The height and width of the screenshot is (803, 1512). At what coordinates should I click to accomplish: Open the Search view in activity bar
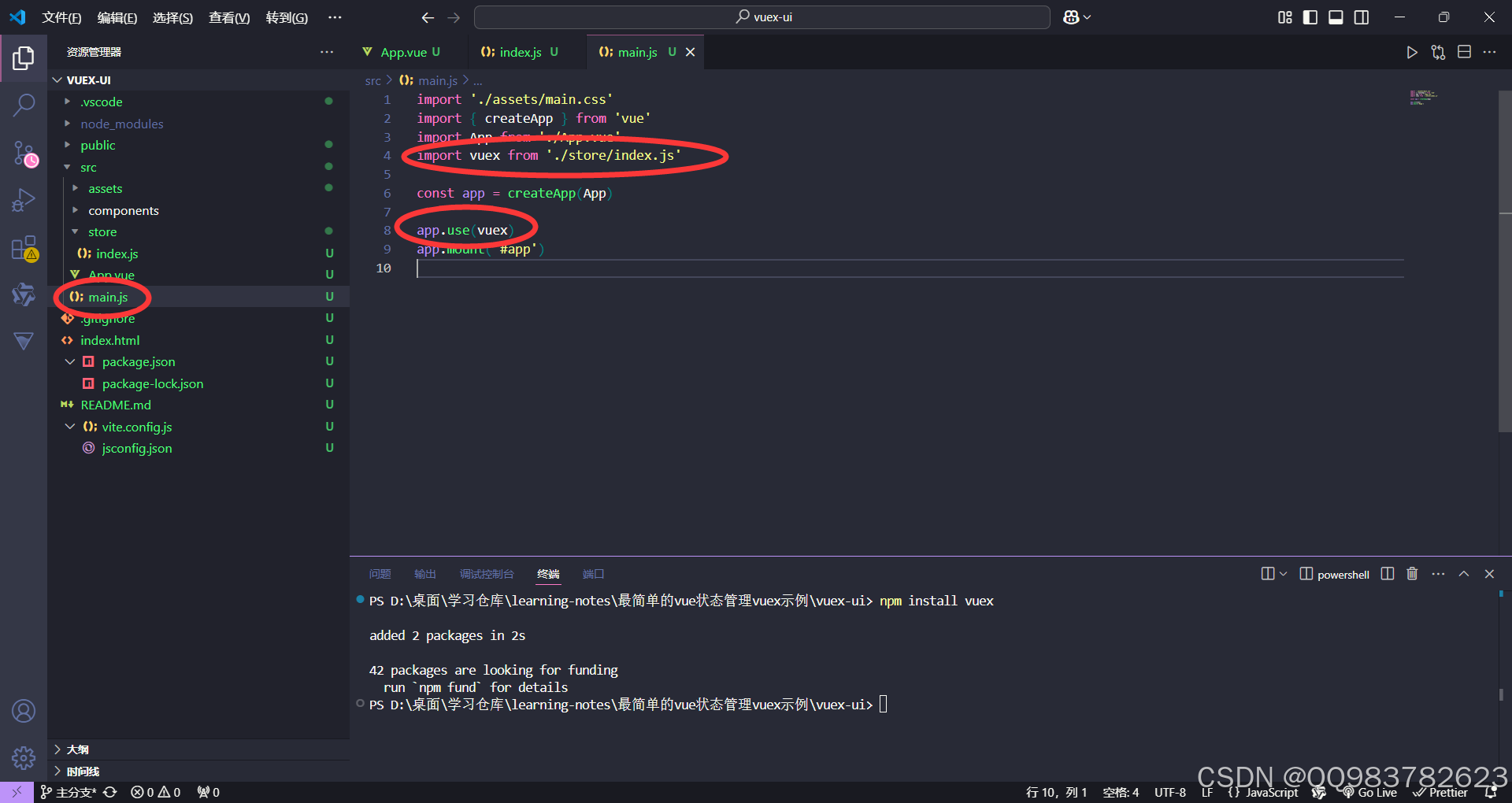coord(24,104)
